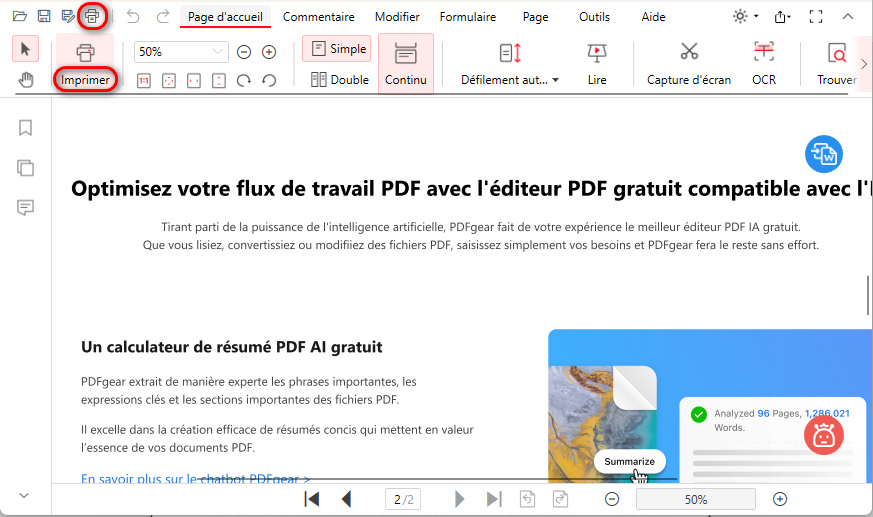The image size is (873, 517).
Task: Open the comments sidebar panel
Action: pyautogui.click(x=25, y=208)
